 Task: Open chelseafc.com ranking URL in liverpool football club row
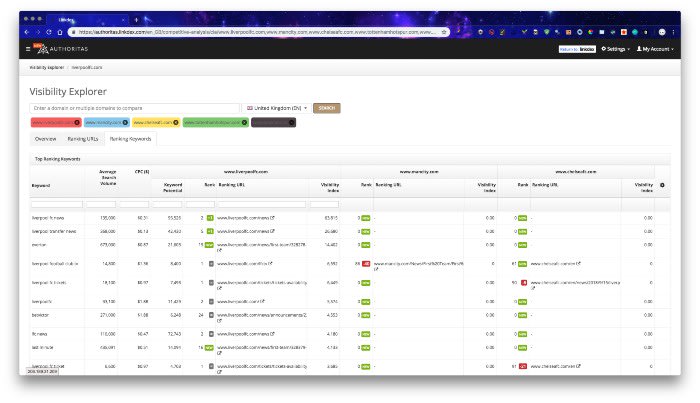(553, 264)
